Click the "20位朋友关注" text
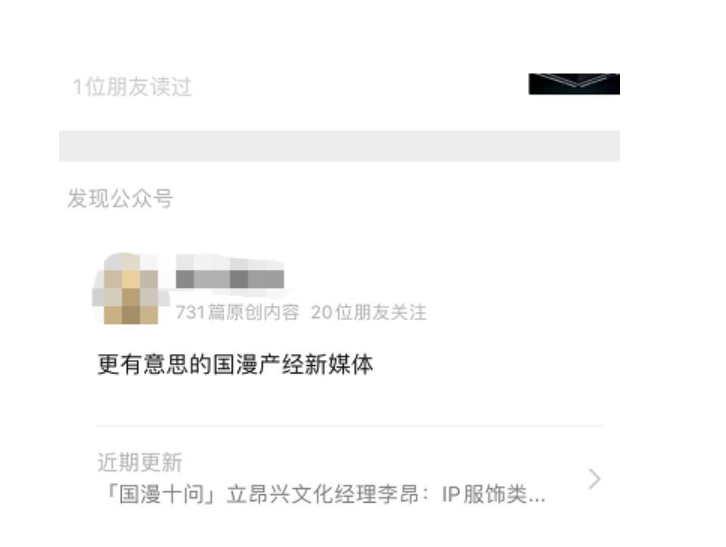This screenshot has height=547, width=726. pyautogui.click(x=368, y=312)
